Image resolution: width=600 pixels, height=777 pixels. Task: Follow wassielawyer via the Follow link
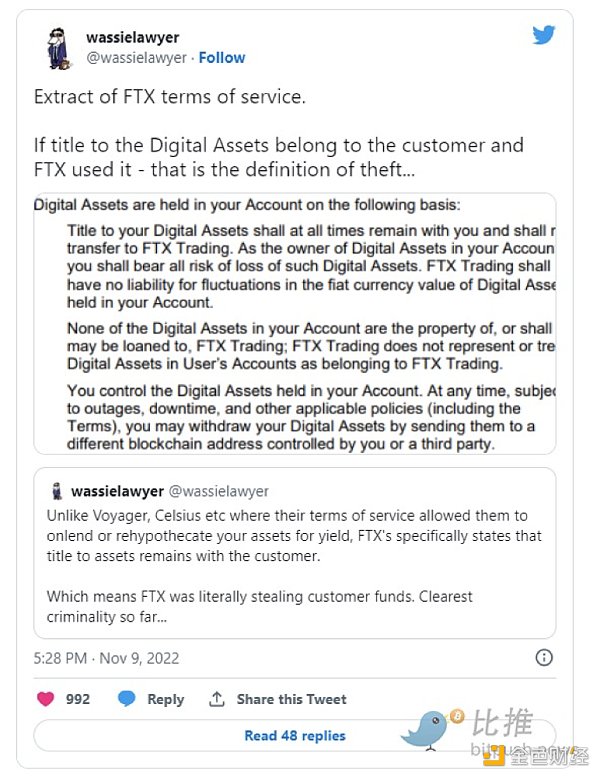pos(222,58)
